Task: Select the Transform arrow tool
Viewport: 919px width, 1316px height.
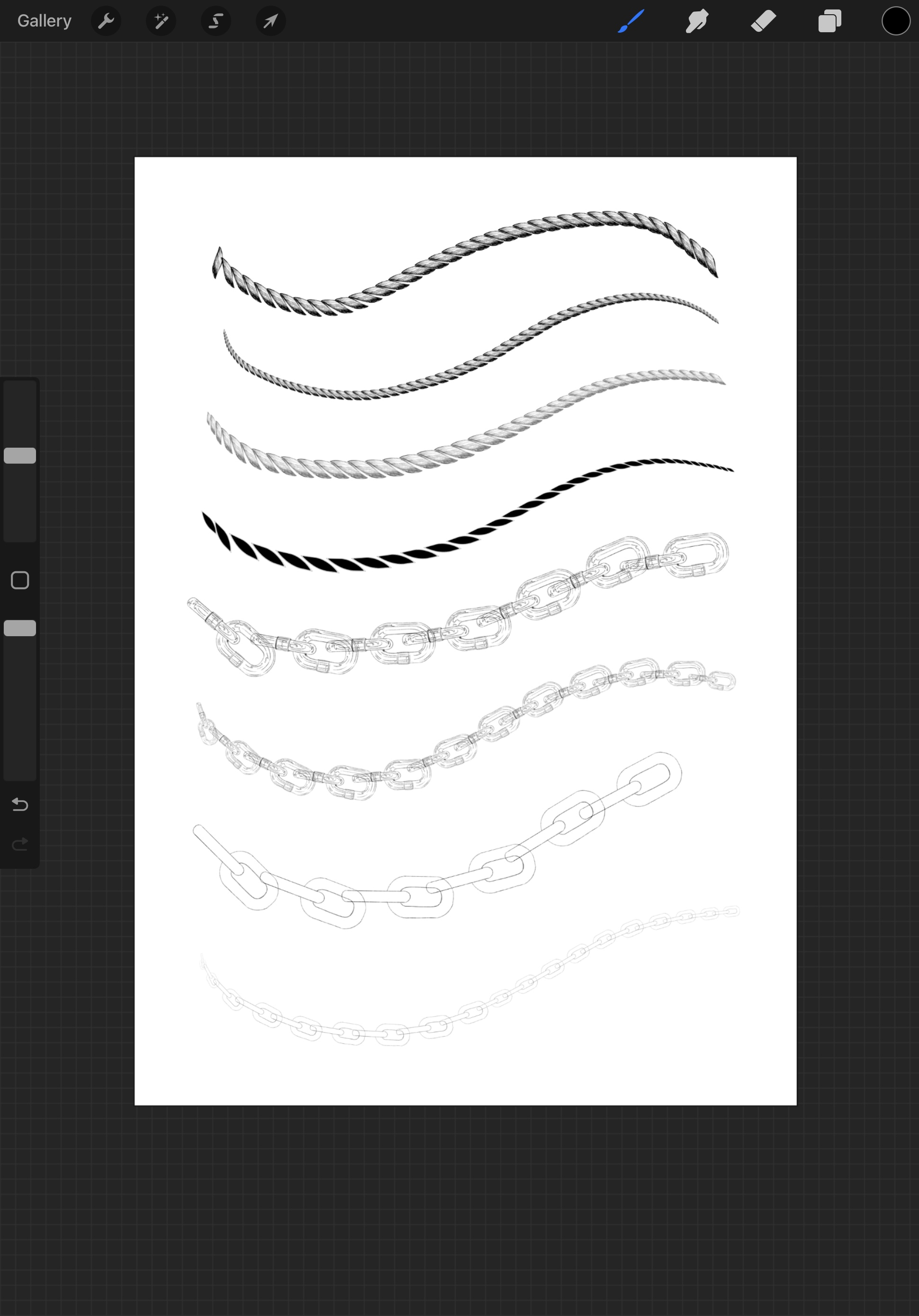Action: click(270, 21)
